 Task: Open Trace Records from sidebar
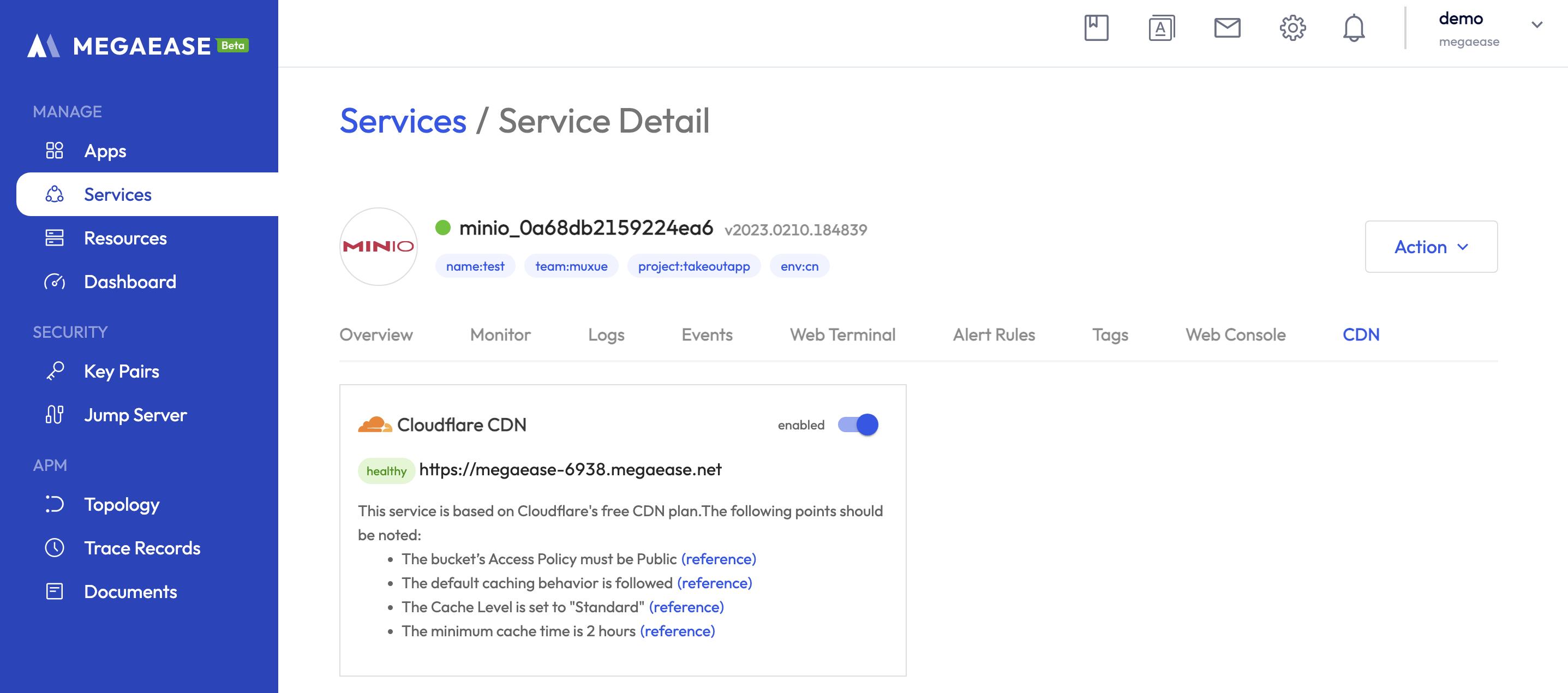pyautogui.click(x=142, y=548)
